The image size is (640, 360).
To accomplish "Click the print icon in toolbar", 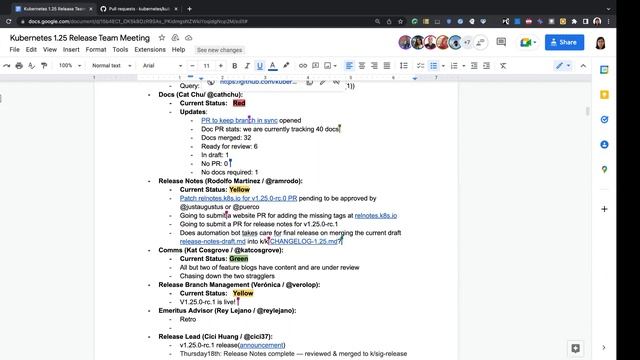I will [x=19, y=66].
